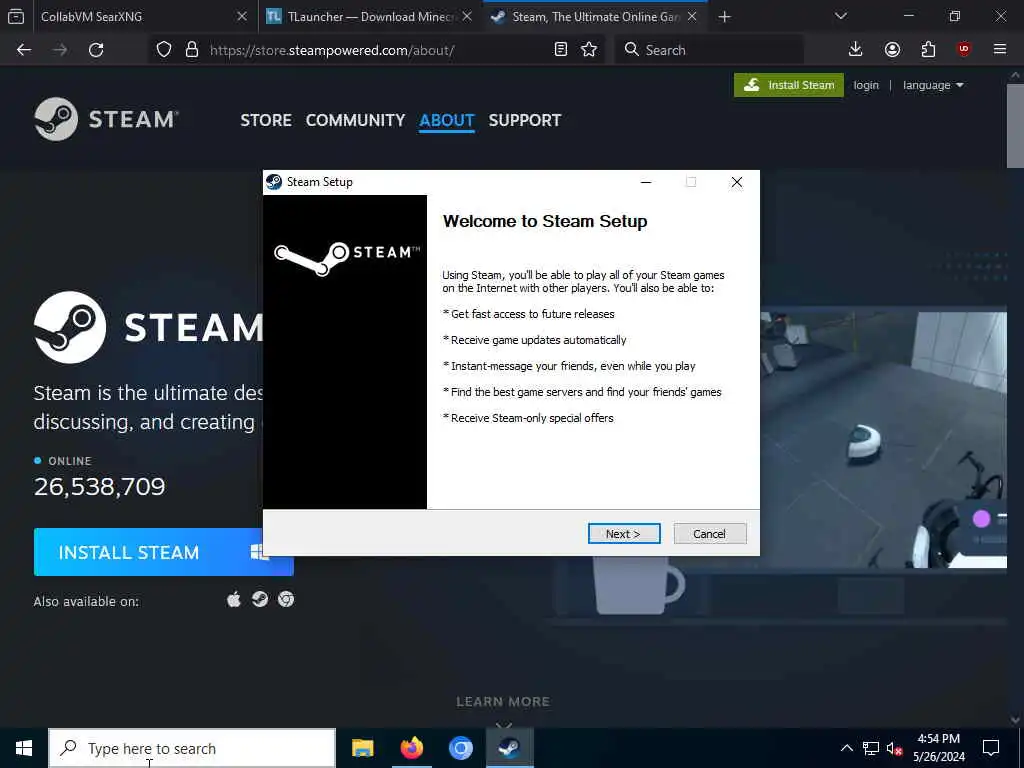The width and height of the screenshot is (1024, 768).
Task: Click Steam Setup taskbar icon
Action: (x=509, y=748)
